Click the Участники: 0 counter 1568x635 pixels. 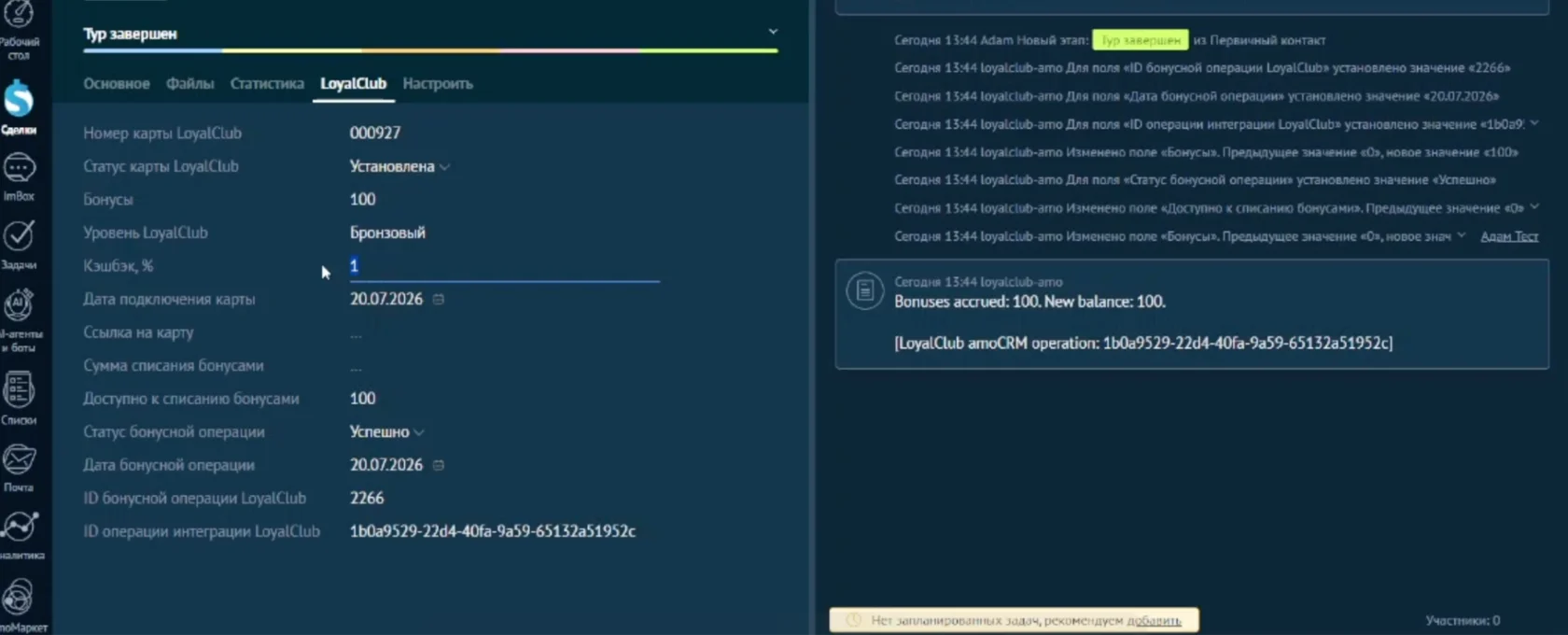coord(1463,620)
